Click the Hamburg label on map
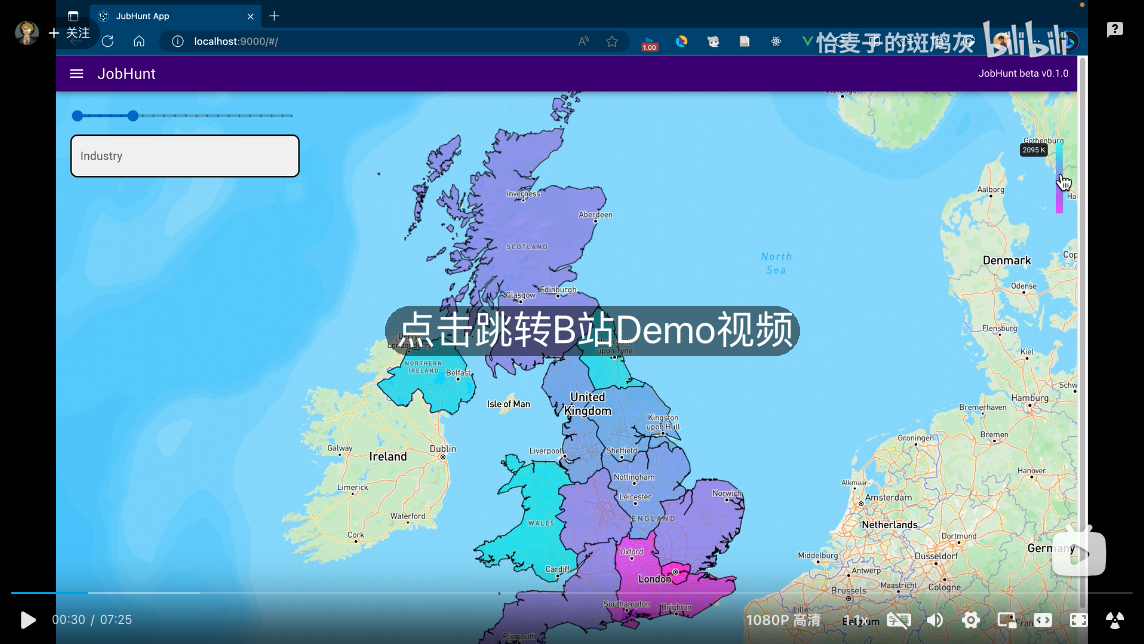The height and width of the screenshot is (644, 1144). tap(1029, 398)
